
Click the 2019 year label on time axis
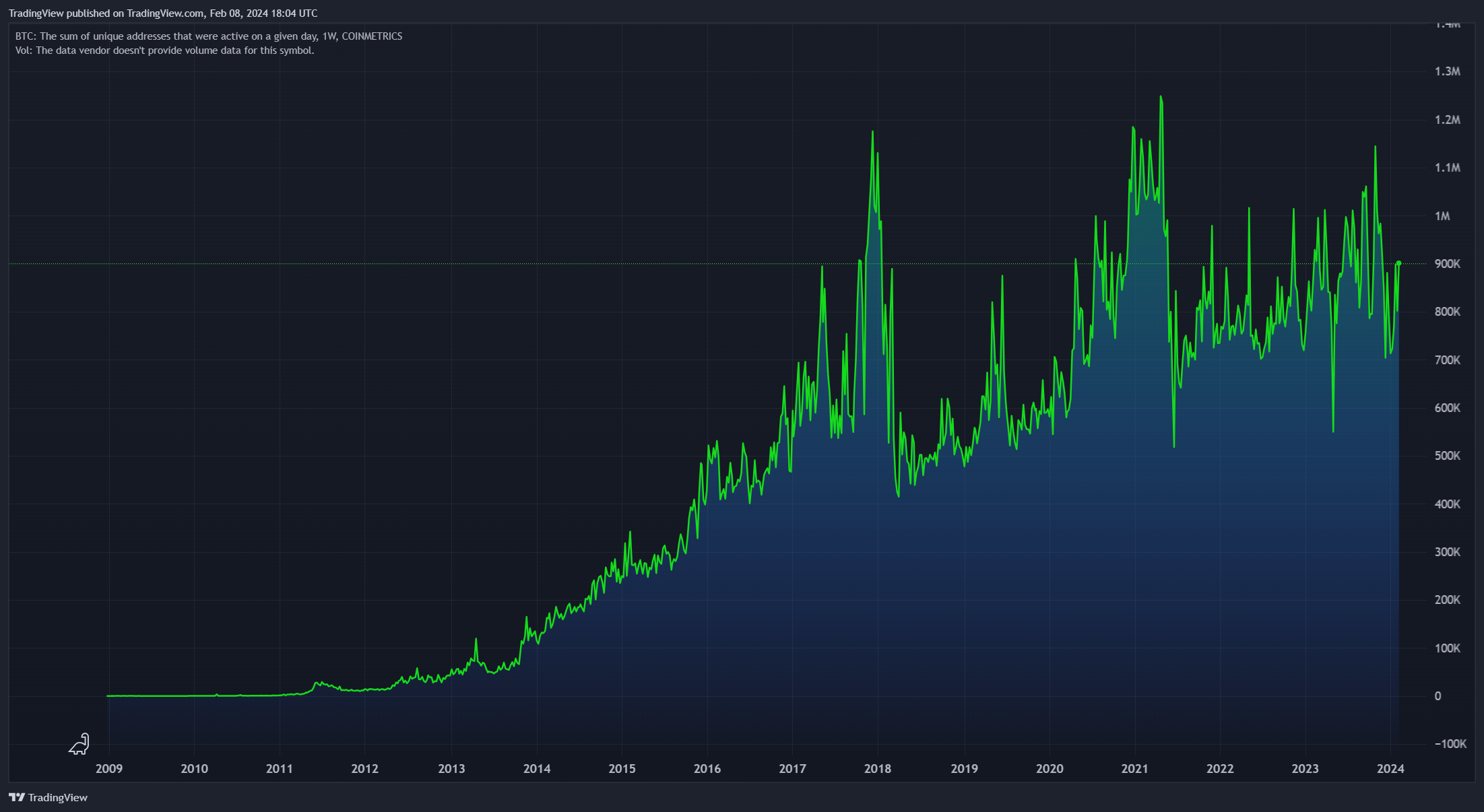point(964,768)
